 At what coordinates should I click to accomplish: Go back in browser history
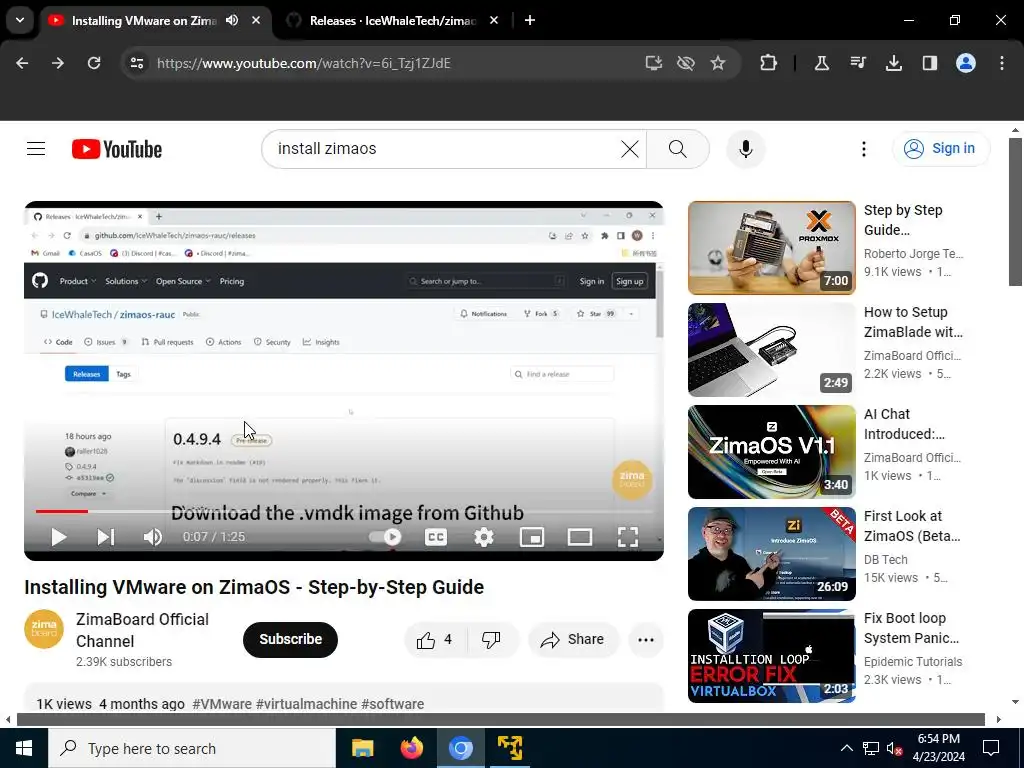(22, 63)
